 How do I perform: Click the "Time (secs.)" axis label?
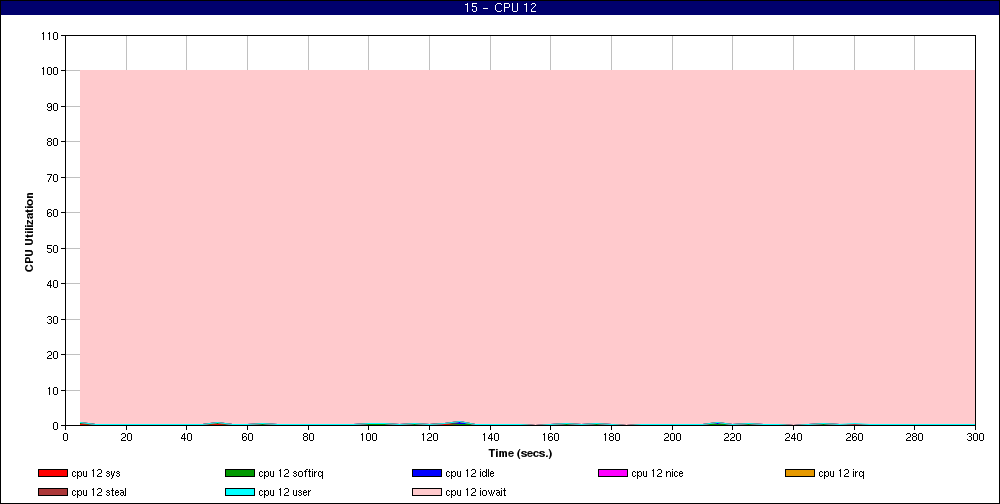point(520,454)
